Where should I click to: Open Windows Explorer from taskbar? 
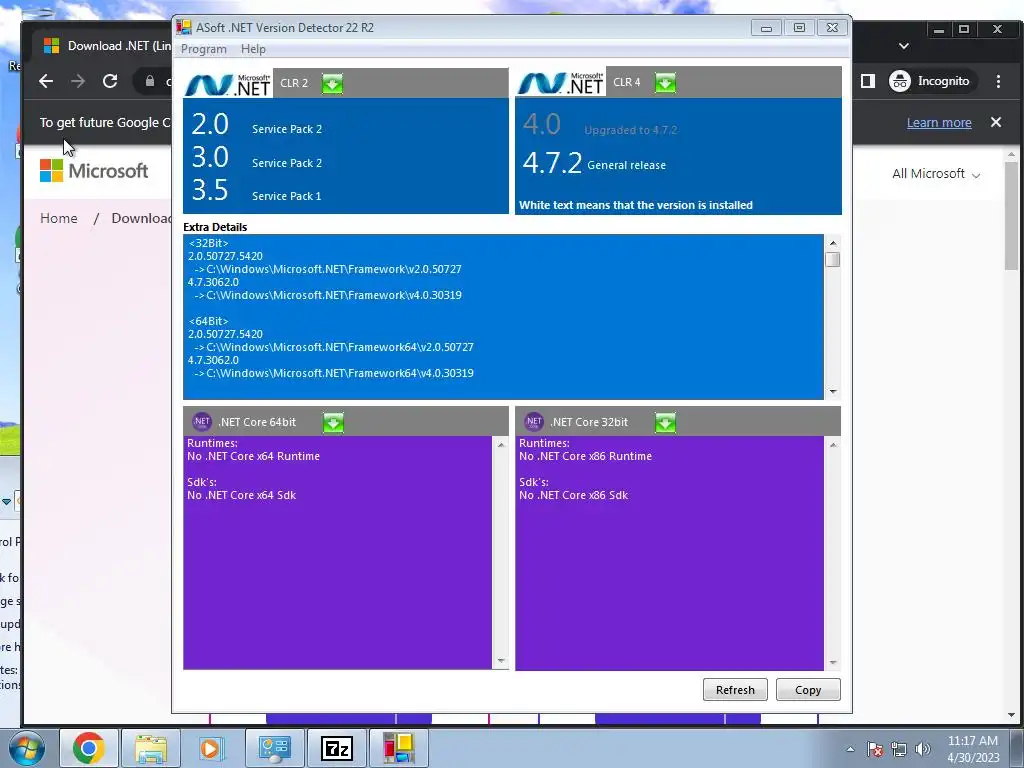(x=151, y=748)
